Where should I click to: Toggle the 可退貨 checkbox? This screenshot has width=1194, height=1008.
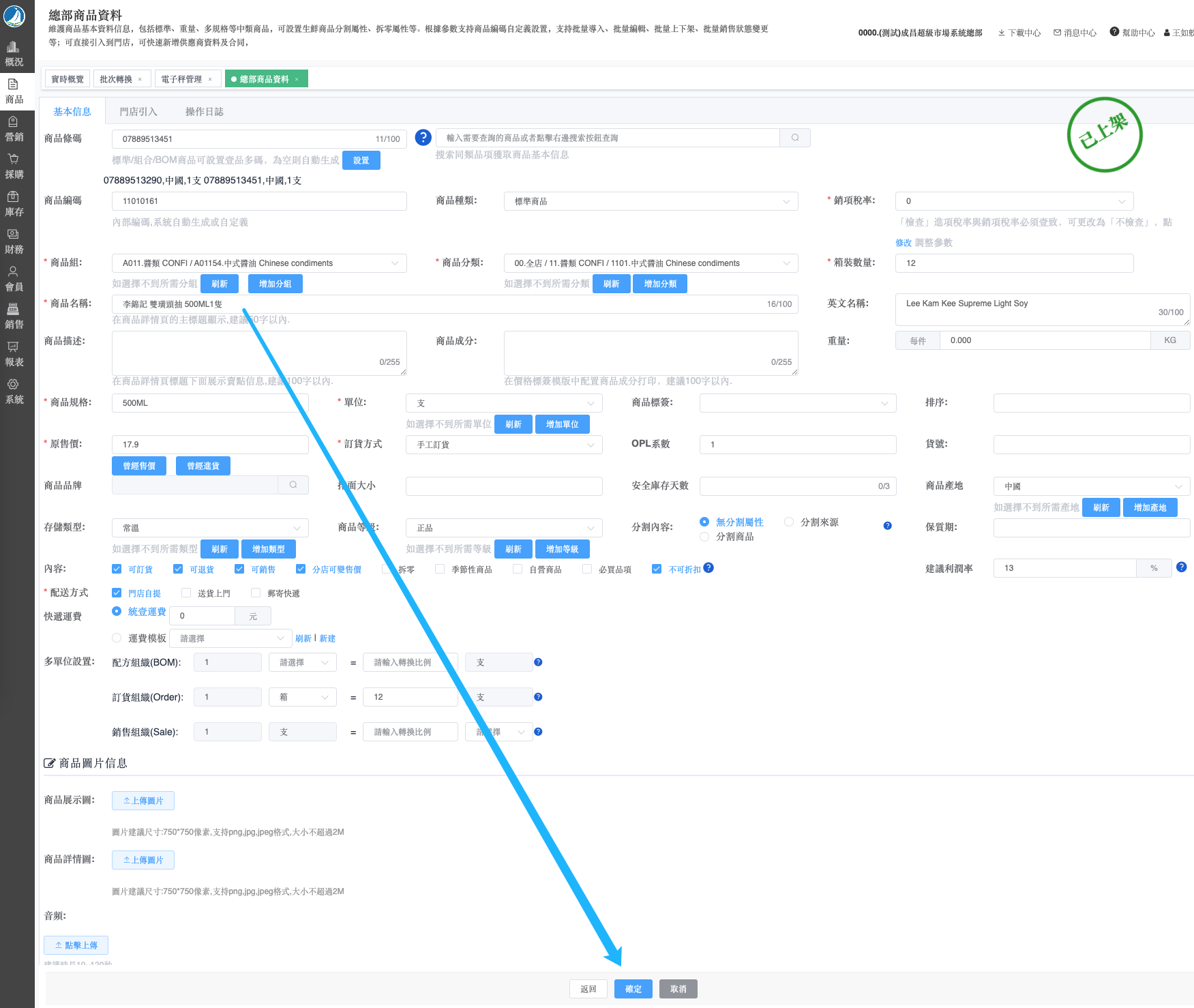[178, 569]
